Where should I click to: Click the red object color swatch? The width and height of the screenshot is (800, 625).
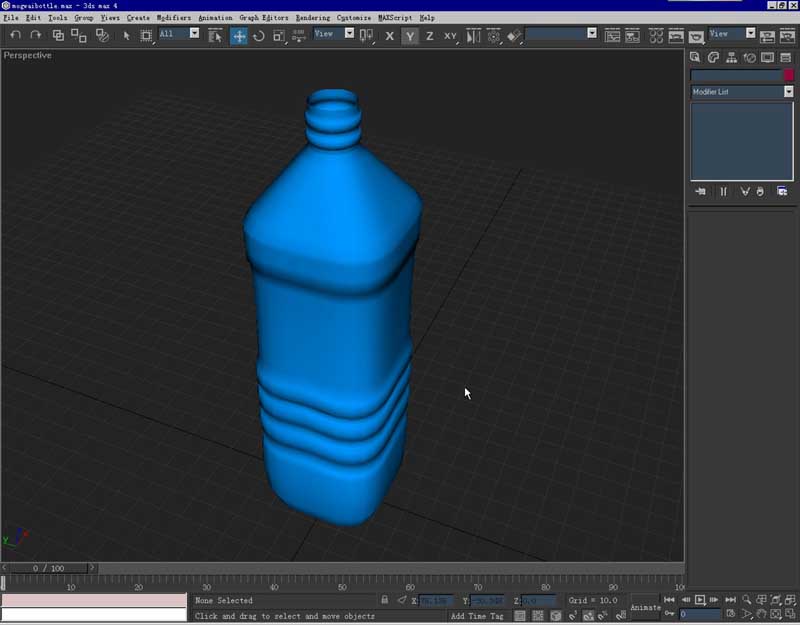(788, 75)
